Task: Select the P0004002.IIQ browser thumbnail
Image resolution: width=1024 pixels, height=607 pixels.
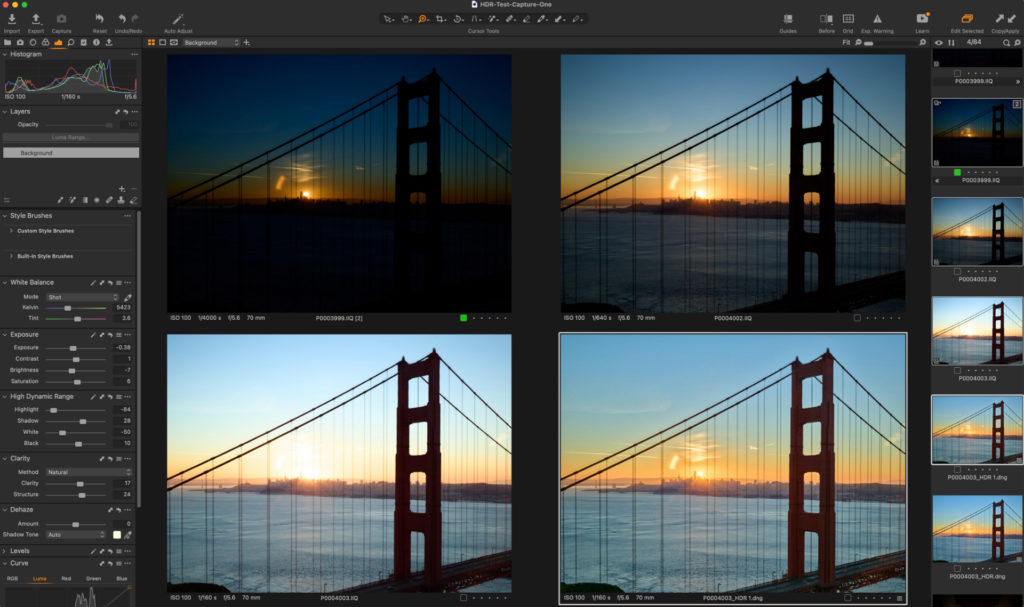Action: tap(977, 231)
